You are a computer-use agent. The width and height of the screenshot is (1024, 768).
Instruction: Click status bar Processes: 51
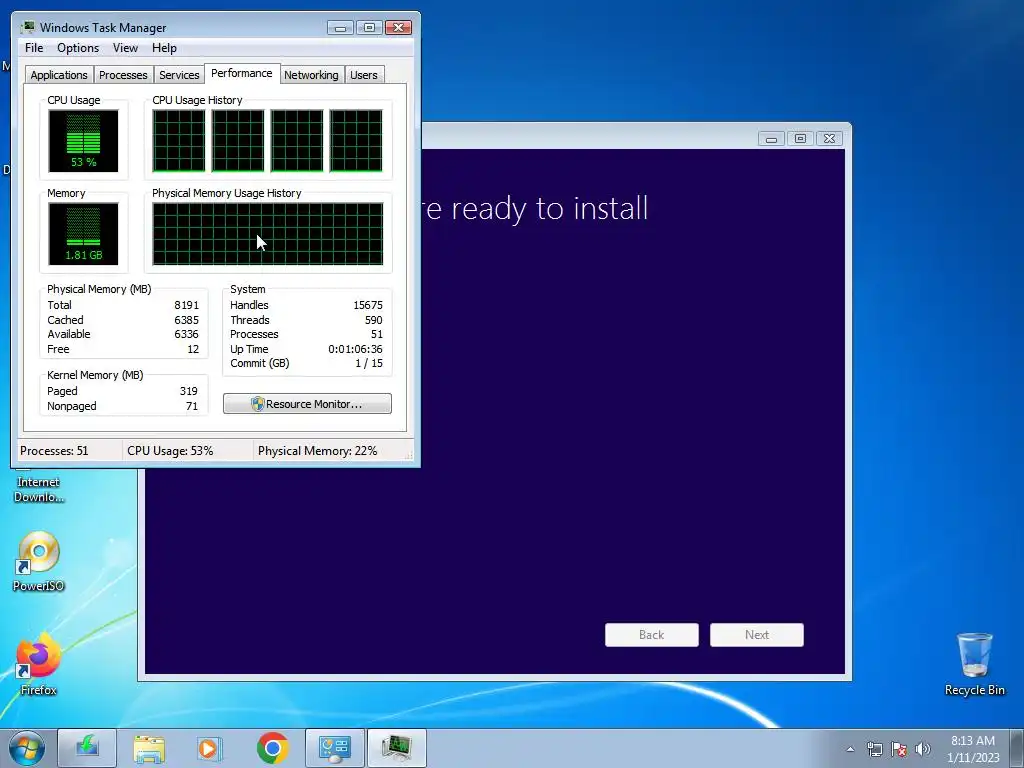(54, 451)
